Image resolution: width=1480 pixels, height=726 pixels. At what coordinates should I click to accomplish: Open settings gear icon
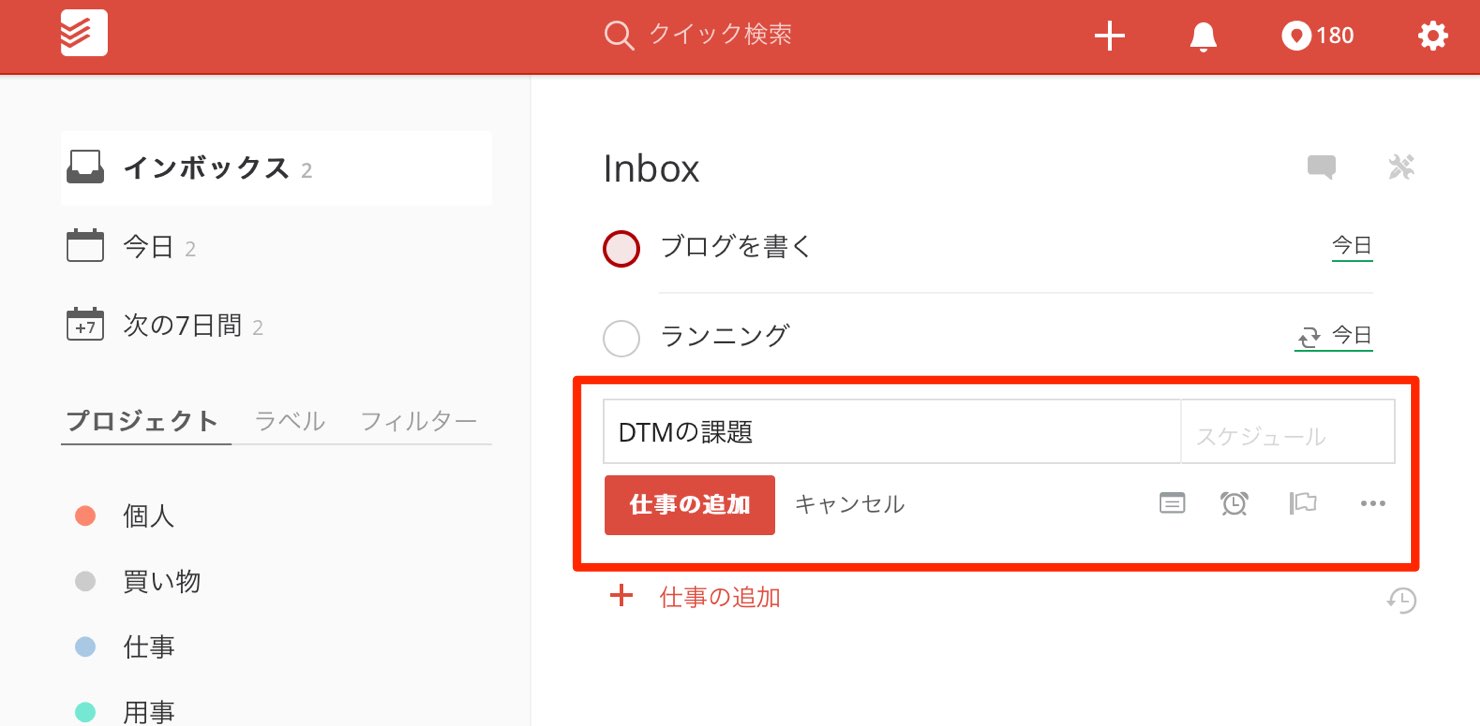(x=1433, y=36)
